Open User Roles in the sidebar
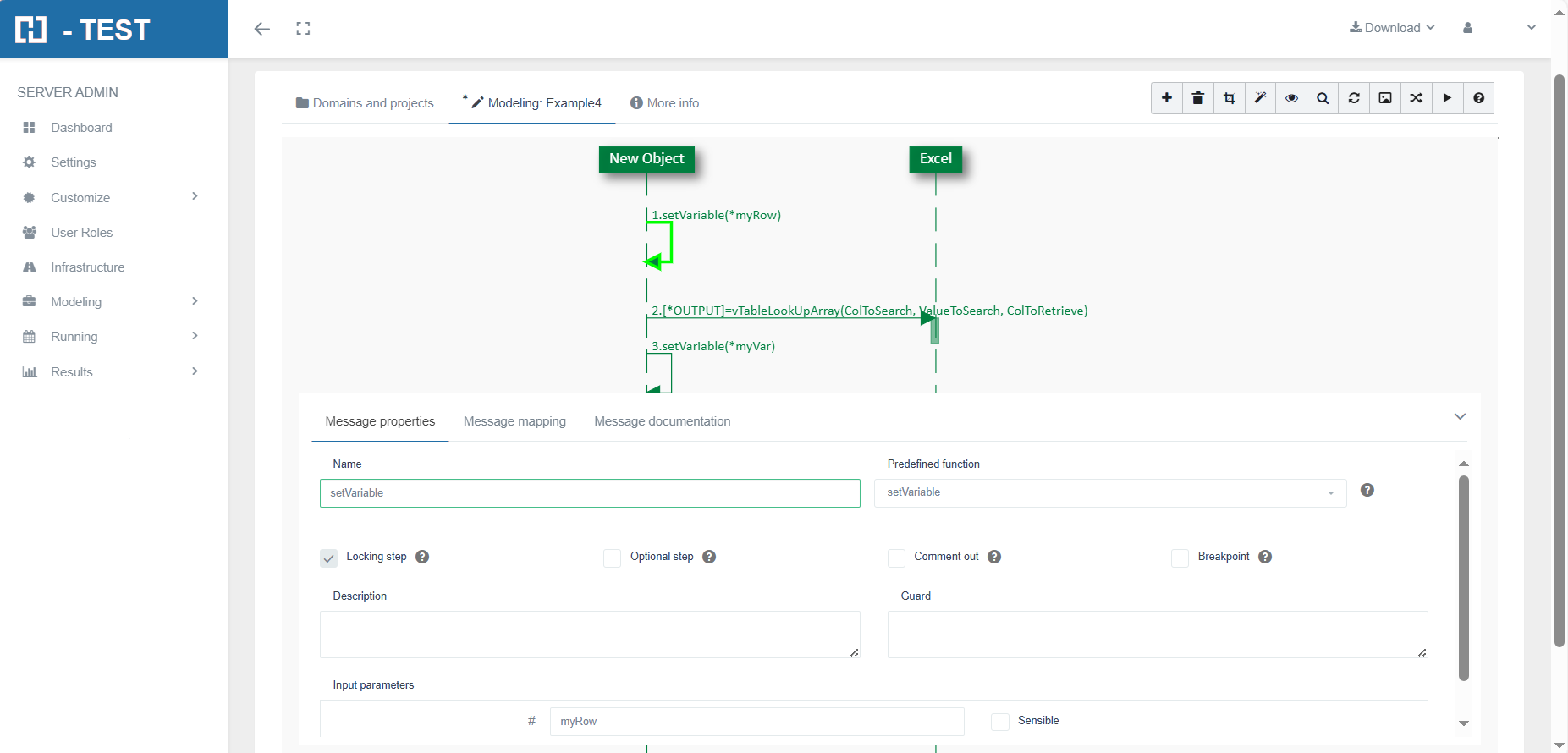This screenshot has height=753, width=1568. pos(81,233)
